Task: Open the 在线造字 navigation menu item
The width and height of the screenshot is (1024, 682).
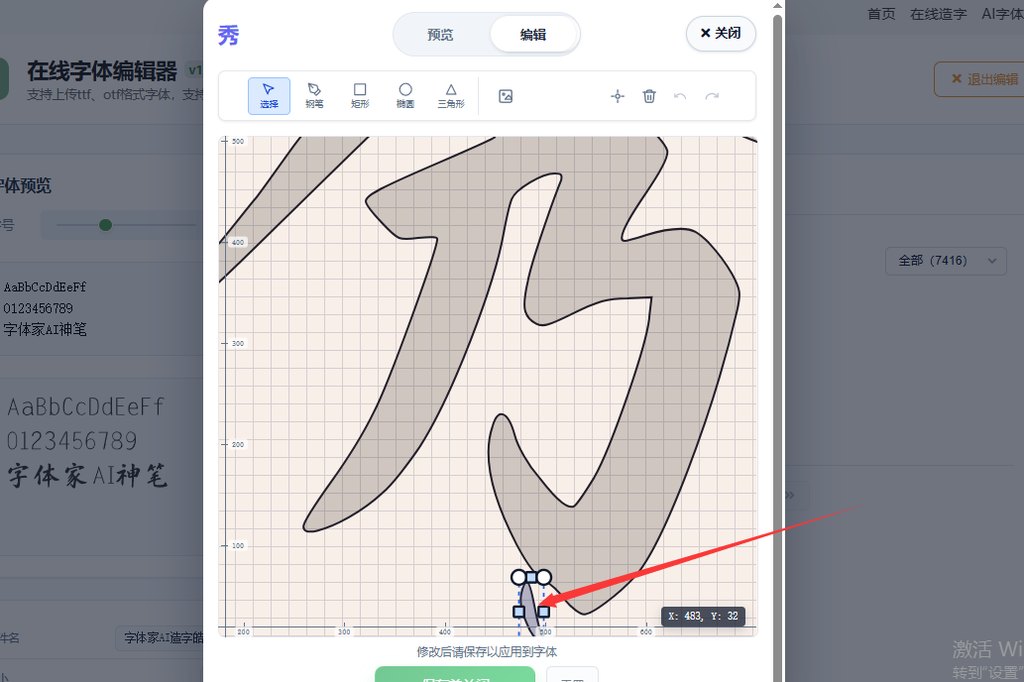Action: (x=937, y=14)
